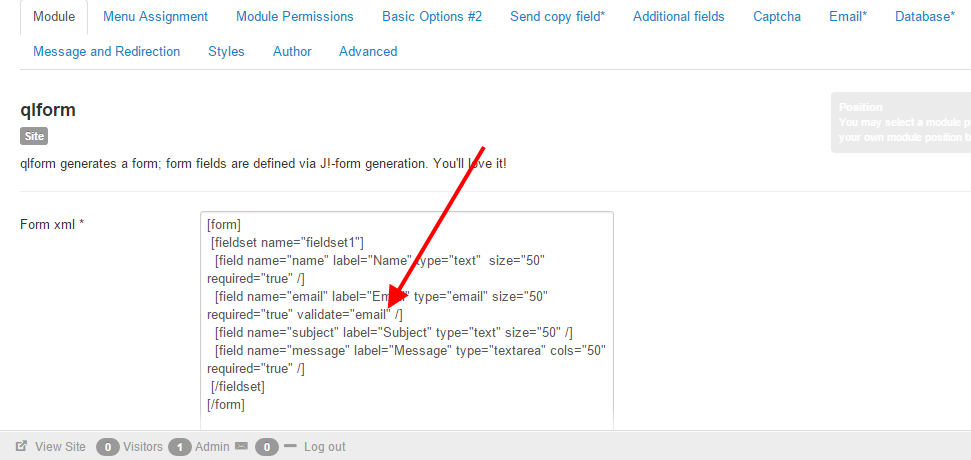Open the Database tab
Viewport: 971px width, 460px height.
tap(925, 17)
